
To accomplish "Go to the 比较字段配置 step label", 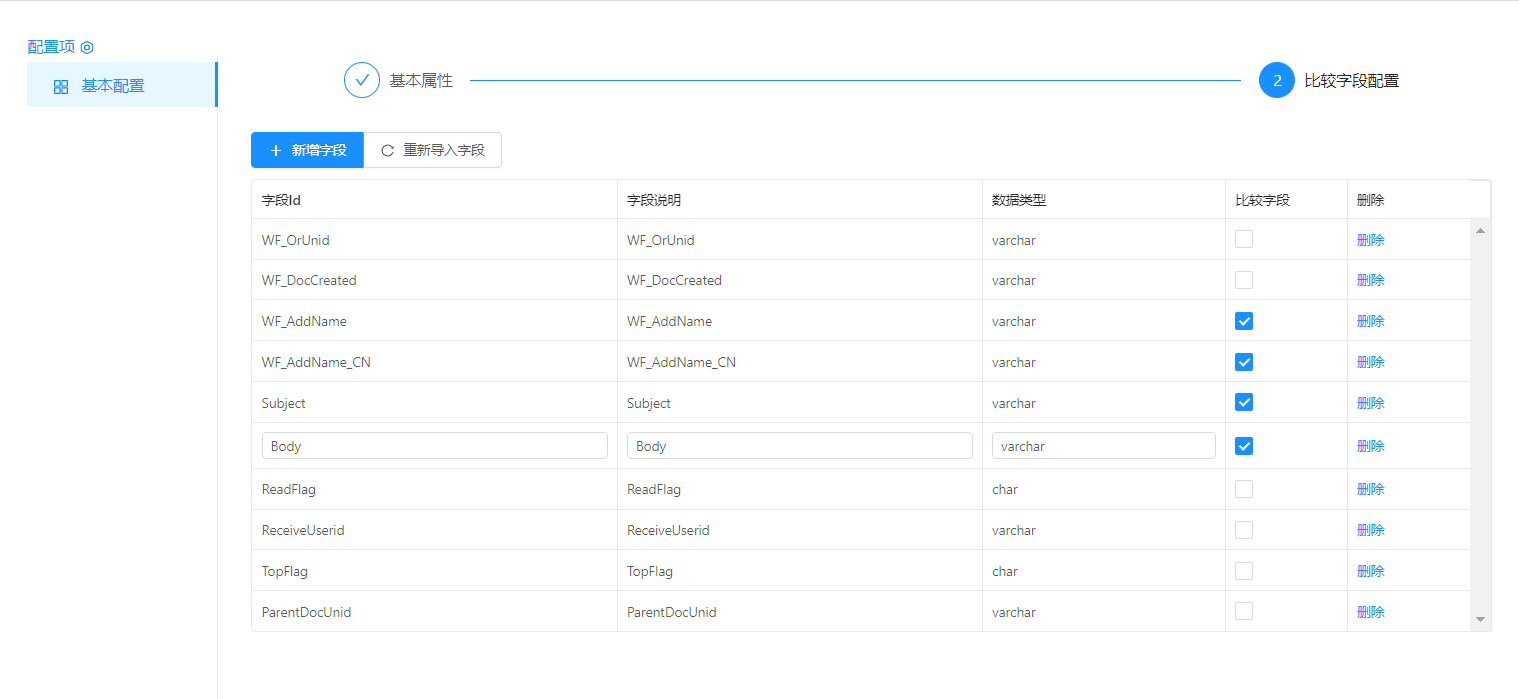I will [x=1351, y=81].
